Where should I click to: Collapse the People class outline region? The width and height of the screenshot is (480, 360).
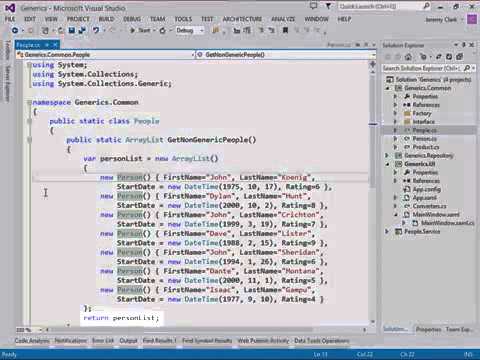(x=29, y=121)
